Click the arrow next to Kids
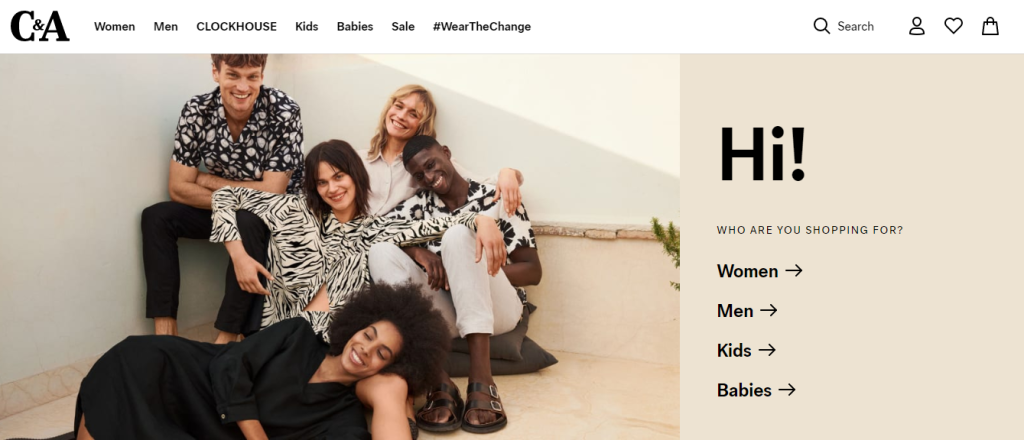 point(767,350)
